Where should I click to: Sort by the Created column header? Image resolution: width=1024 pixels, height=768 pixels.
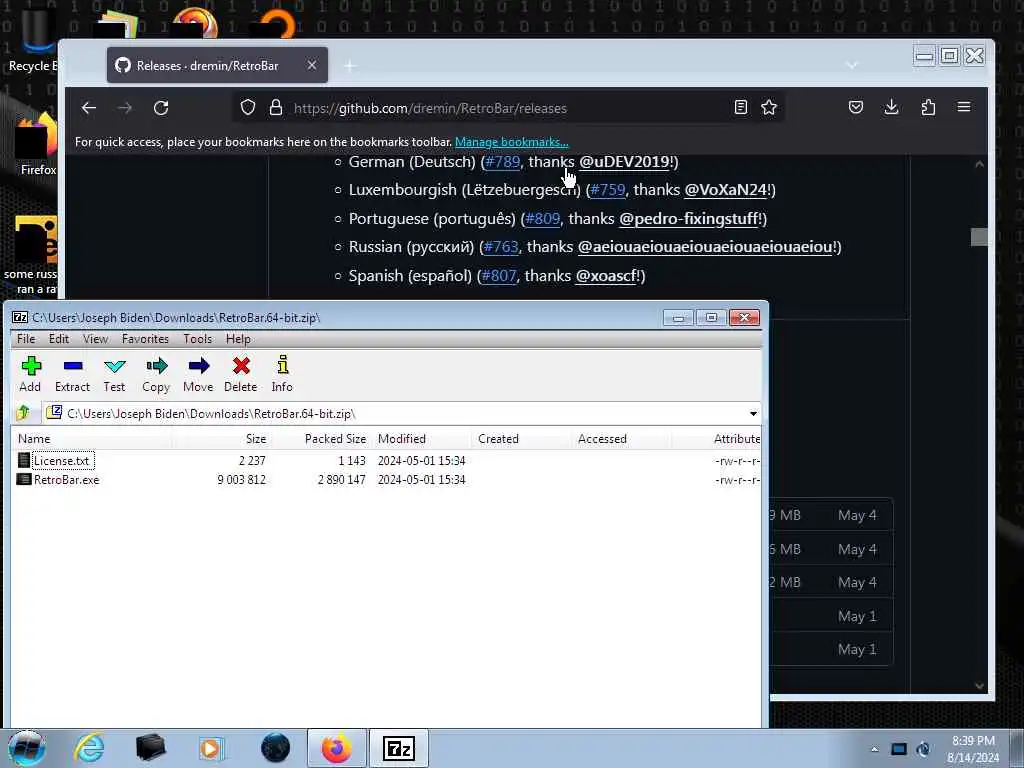(x=521, y=439)
